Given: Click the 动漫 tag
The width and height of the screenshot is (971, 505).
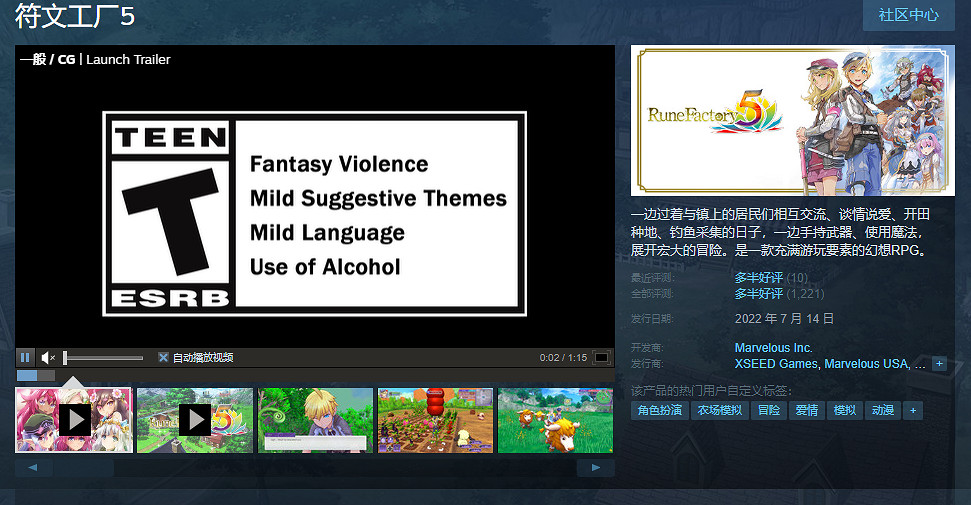Looking at the screenshot, I should pyautogui.click(x=882, y=410).
